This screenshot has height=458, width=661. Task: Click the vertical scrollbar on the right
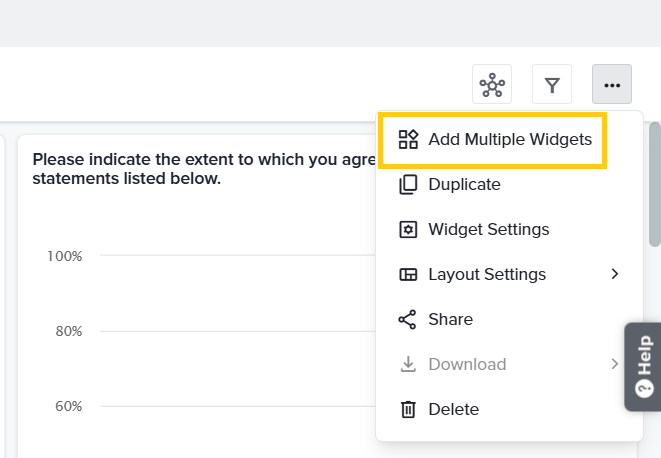(655, 185)
